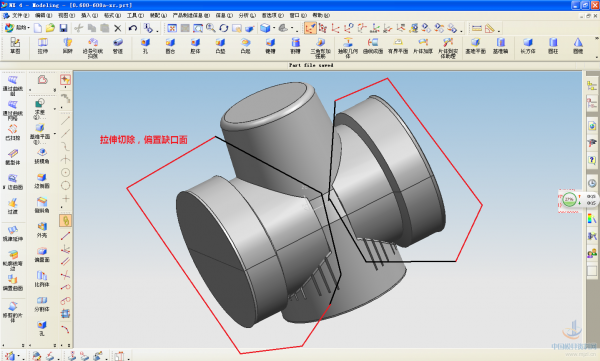The width and height of the screenshot is (600, 361).
Task: Create a Cylinder (圆柱) primitive
Action: pos(553,46)
